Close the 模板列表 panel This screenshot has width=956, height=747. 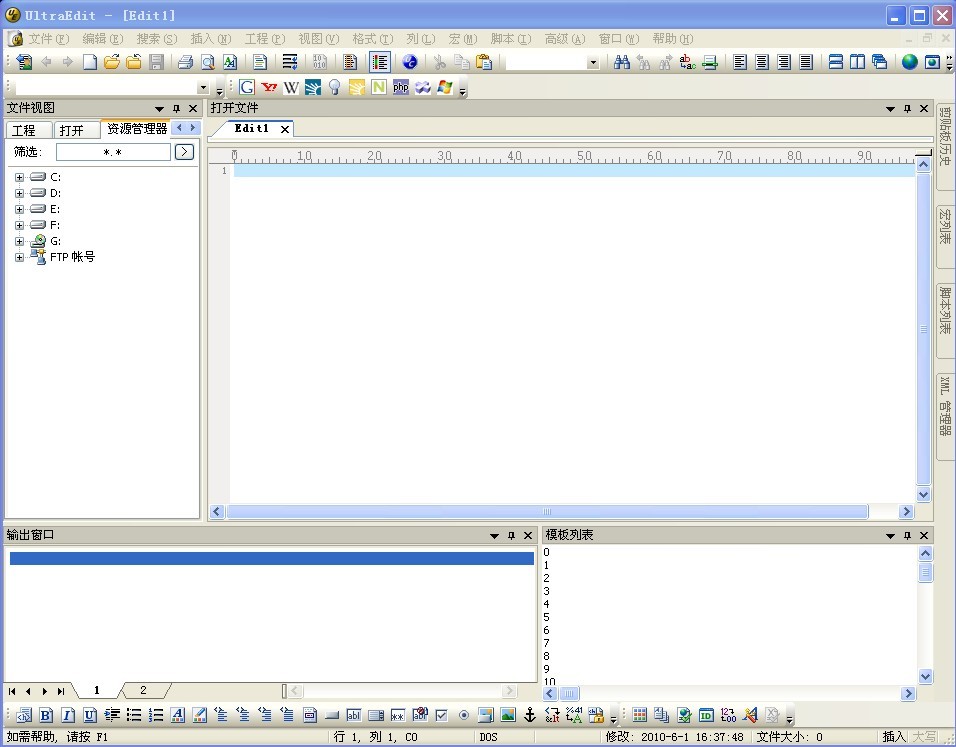click(x=924, y=535)
